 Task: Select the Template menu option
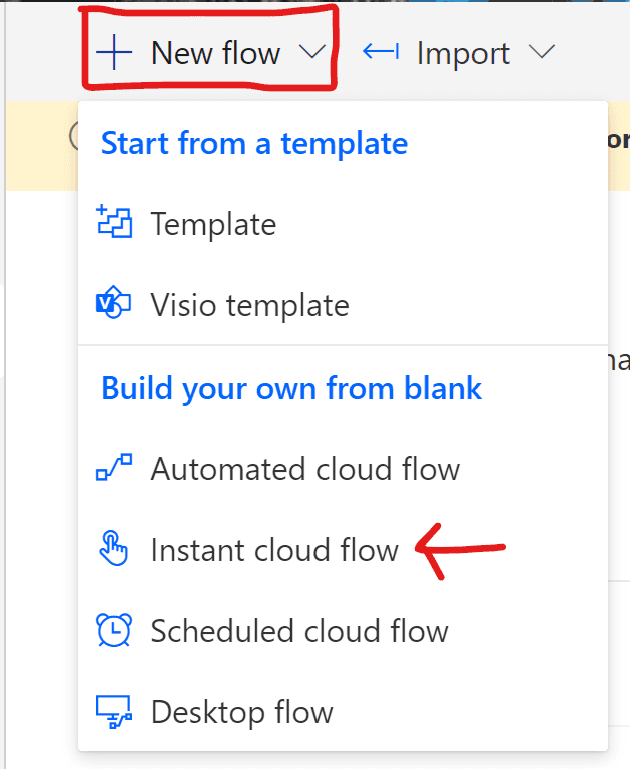tap(213, 224)
